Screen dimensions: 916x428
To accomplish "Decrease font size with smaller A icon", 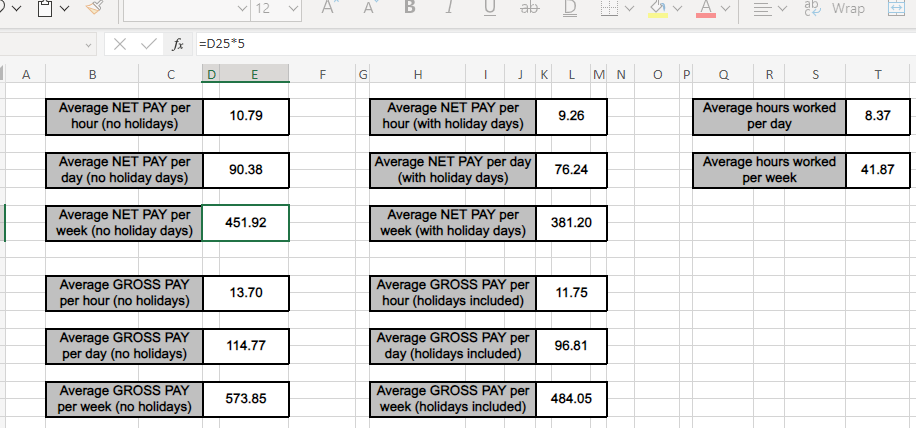I will tap(369, 9).
